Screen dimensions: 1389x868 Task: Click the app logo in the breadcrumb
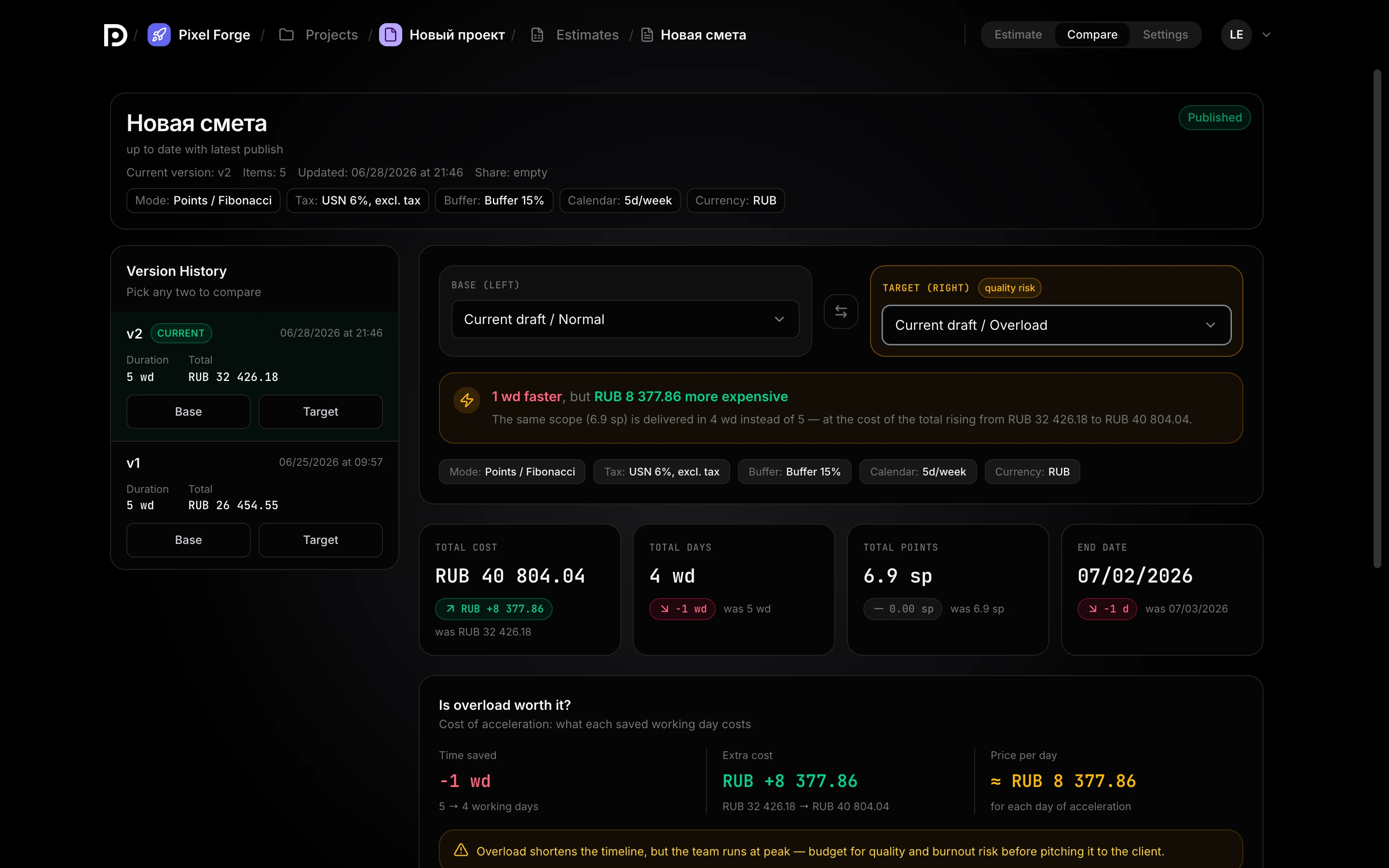[115, 35]
